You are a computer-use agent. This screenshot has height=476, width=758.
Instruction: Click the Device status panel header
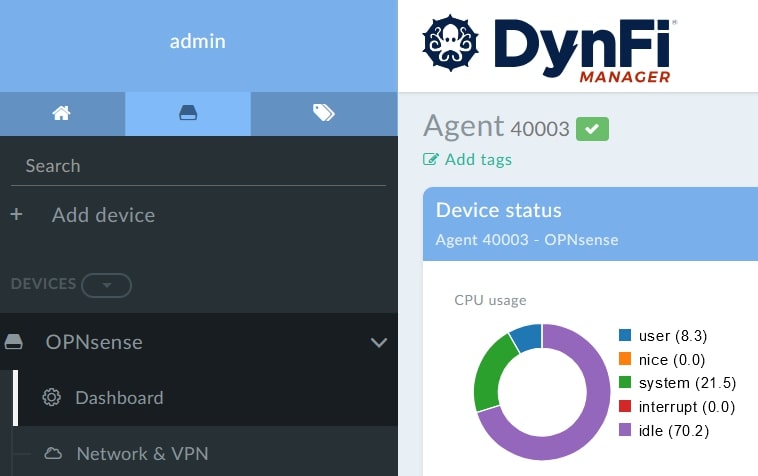click(590, 224)
